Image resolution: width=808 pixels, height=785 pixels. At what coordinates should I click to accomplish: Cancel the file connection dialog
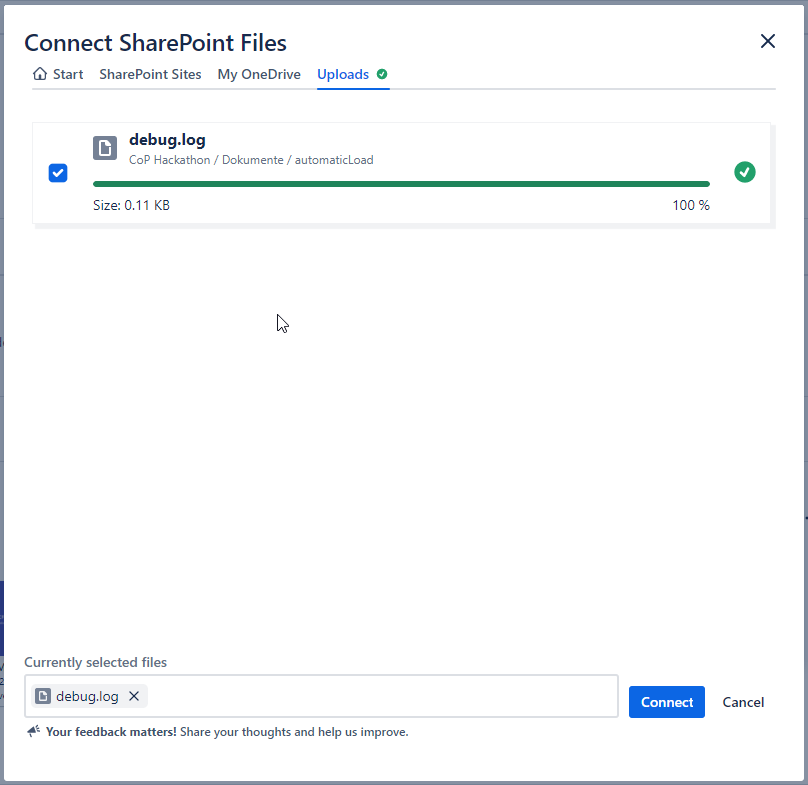pyautogui.click(x=743, y=702)
